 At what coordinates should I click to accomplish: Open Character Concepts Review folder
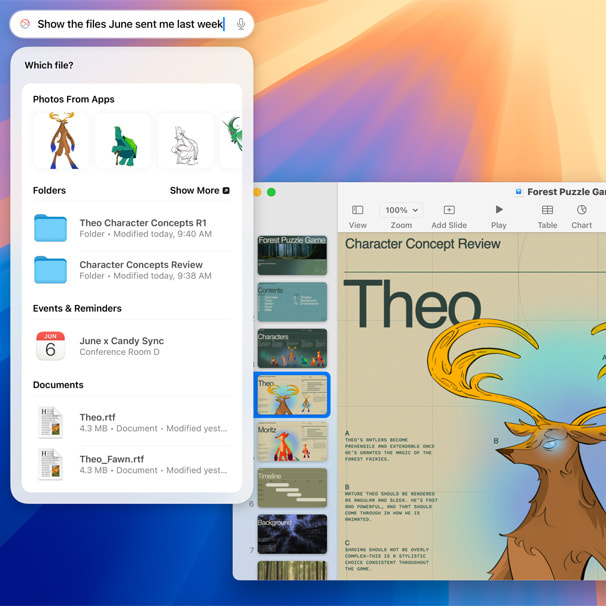click(x=140, y=270)
